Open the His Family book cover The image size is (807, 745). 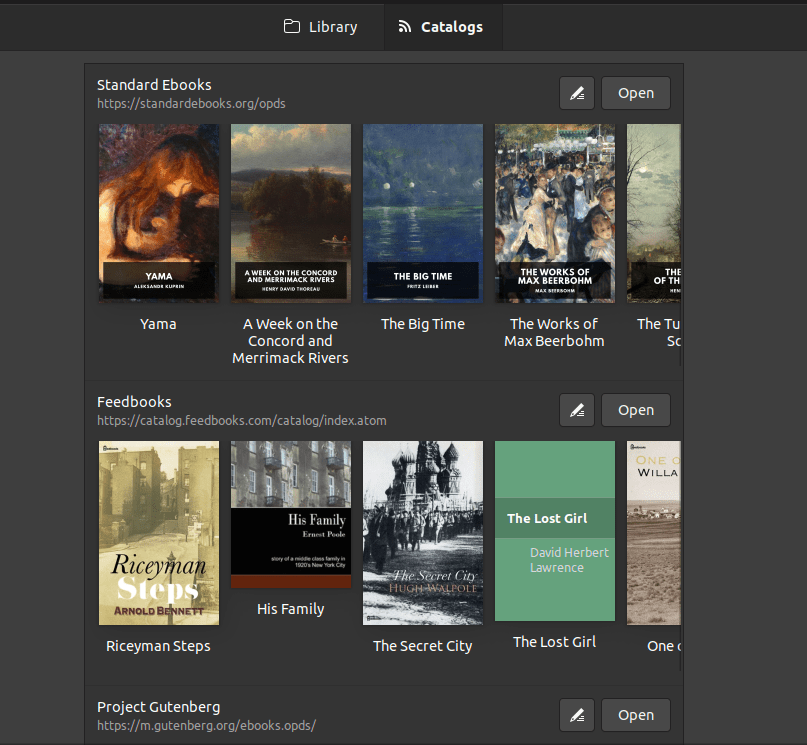[291, 514]
